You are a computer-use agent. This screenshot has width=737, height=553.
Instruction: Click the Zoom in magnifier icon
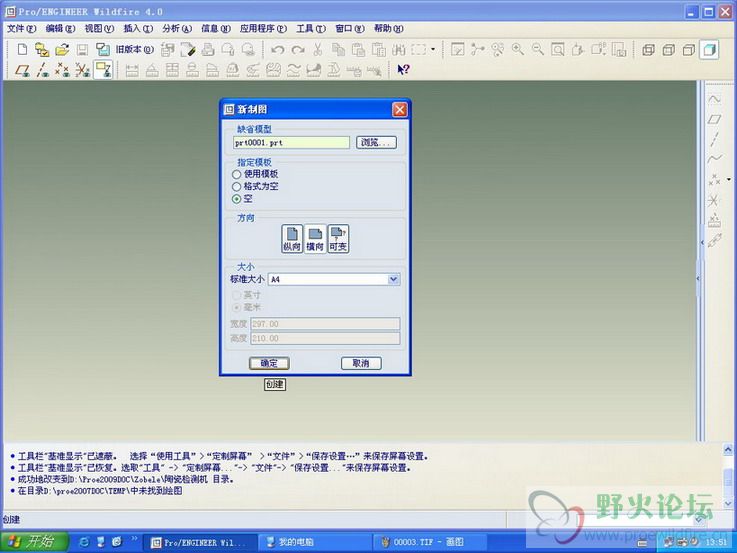518,49
